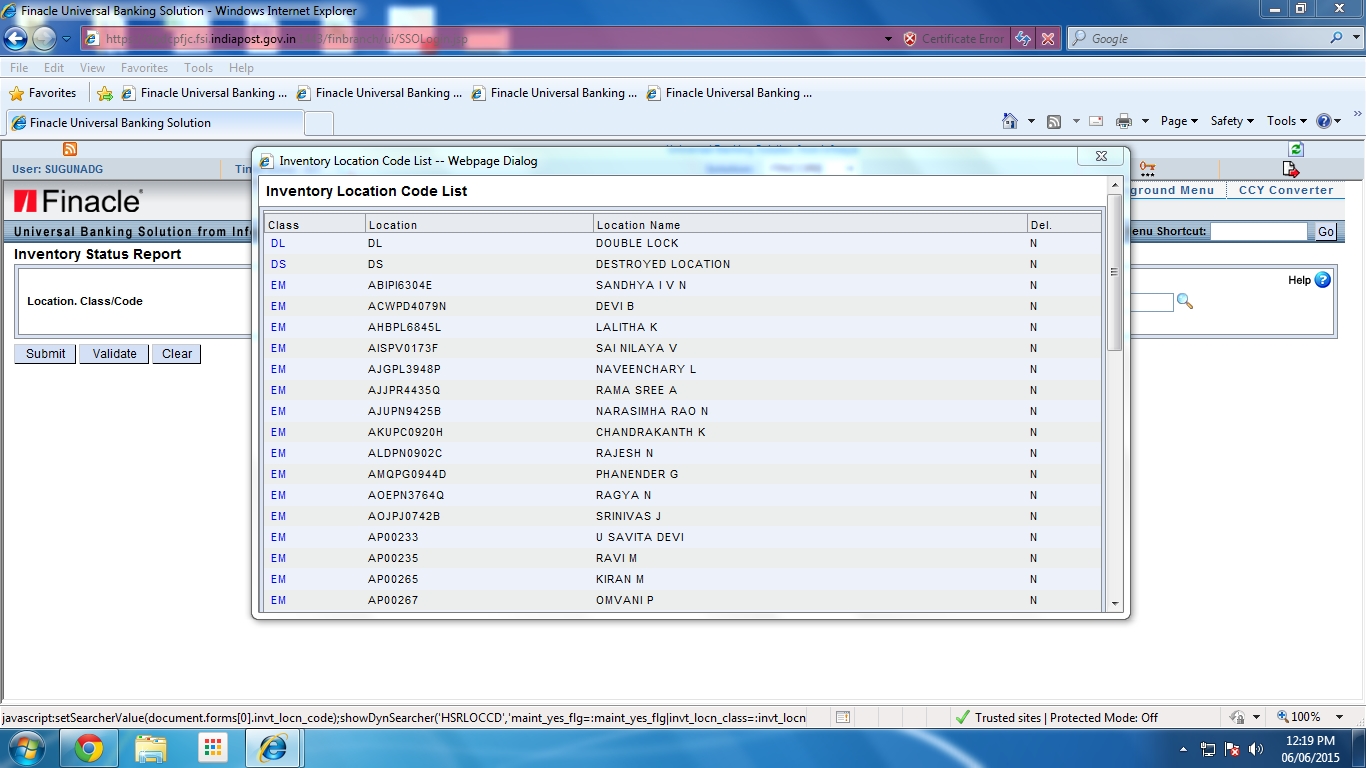Open Help using the blue question mark icon
Image resolution: width=1366 pixels, height=768 pixels.
click(1321, 280)
